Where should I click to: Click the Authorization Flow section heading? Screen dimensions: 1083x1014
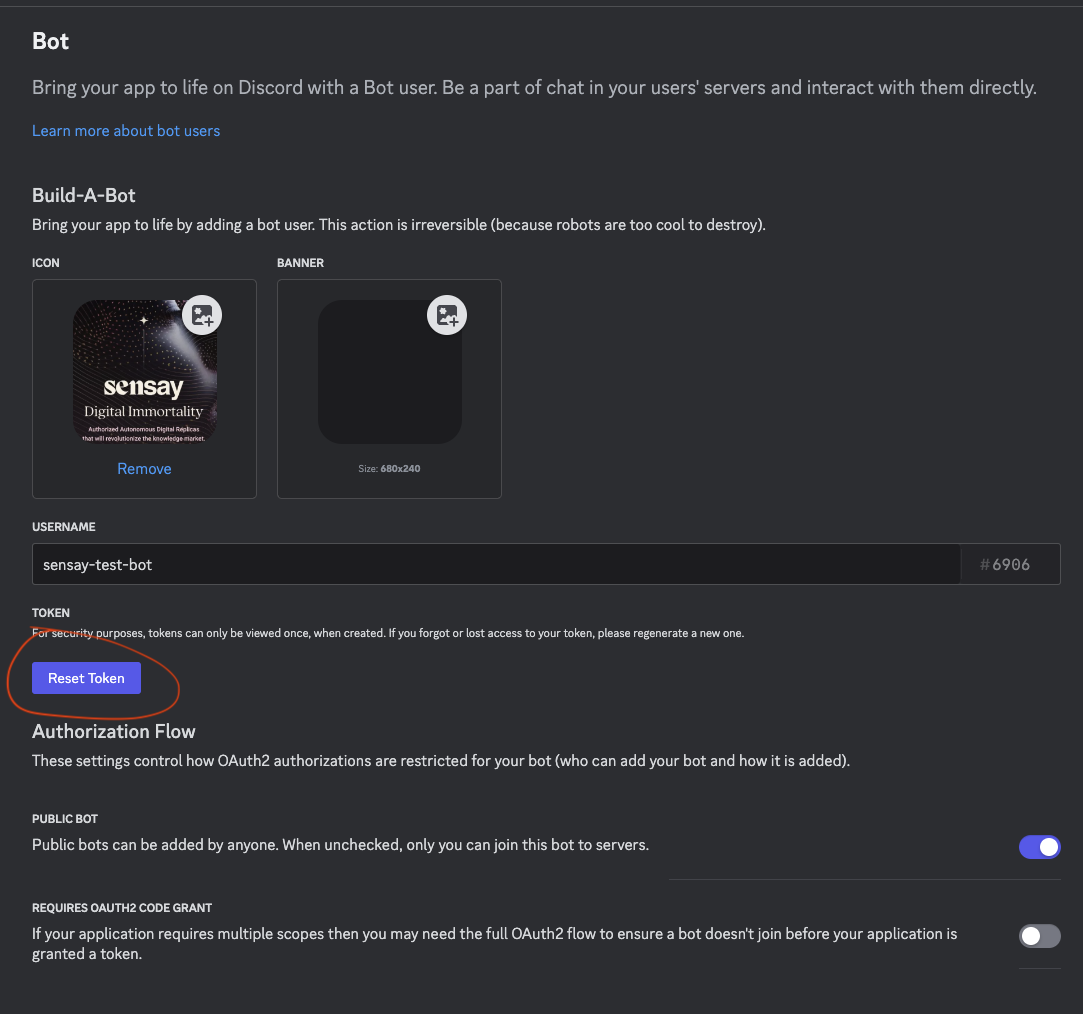coord(114,731)
